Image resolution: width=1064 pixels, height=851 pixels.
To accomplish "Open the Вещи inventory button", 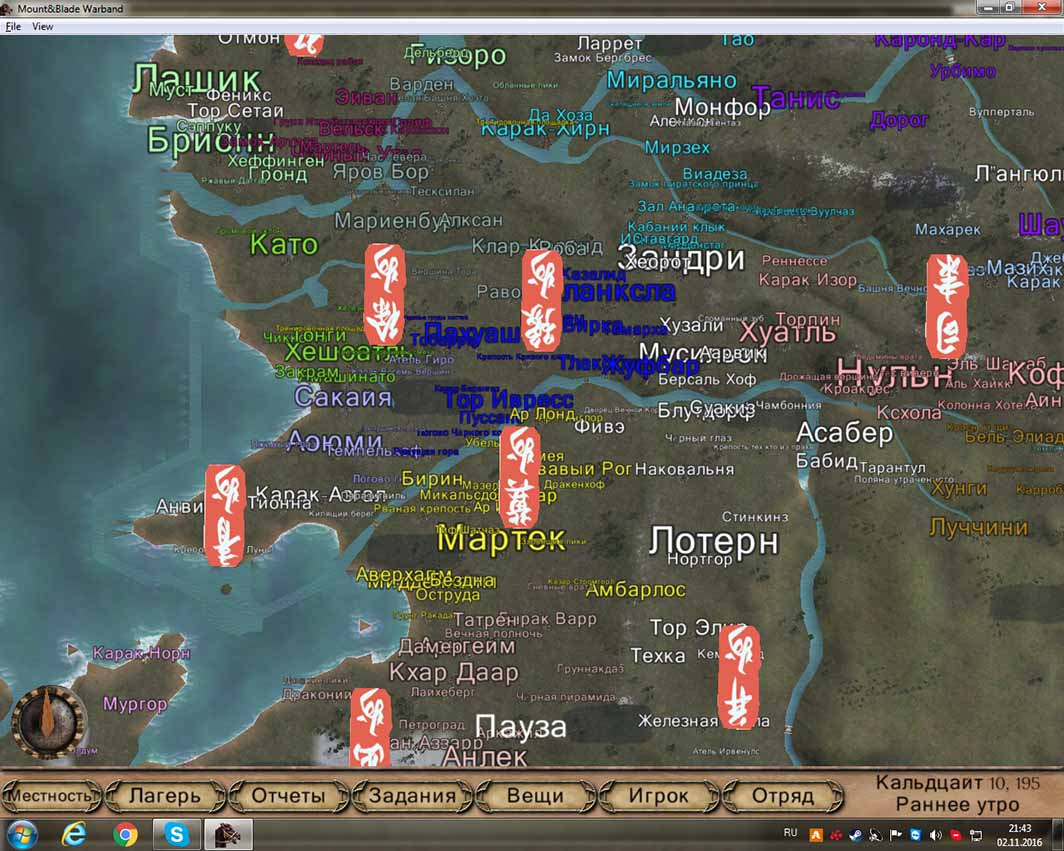I will click(536, 797).
